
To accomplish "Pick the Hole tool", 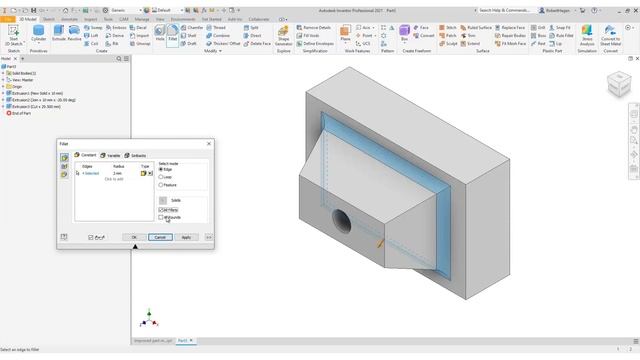I will (160, 33).
